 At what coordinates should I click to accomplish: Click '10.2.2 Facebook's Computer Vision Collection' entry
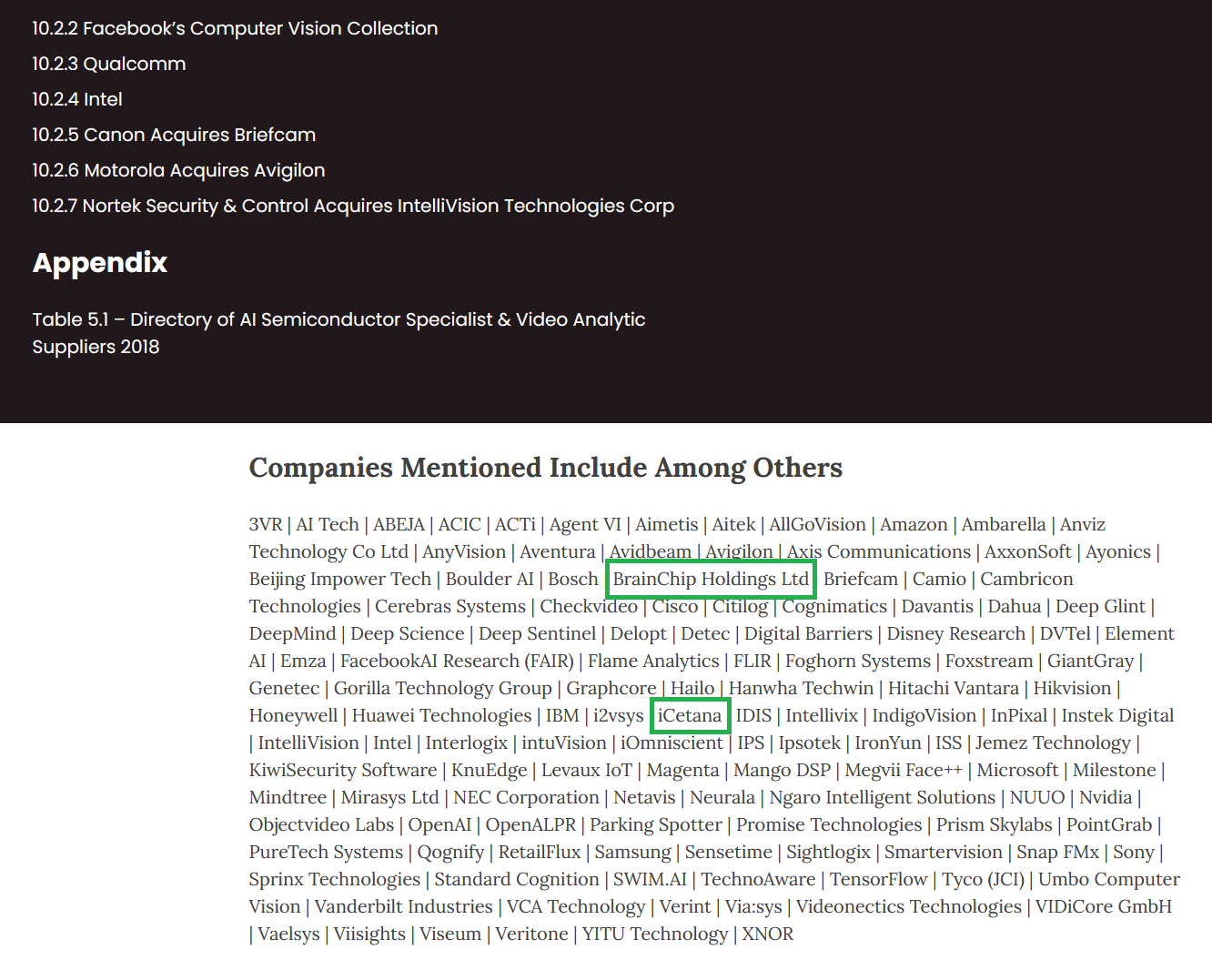(x=235, y=28)
